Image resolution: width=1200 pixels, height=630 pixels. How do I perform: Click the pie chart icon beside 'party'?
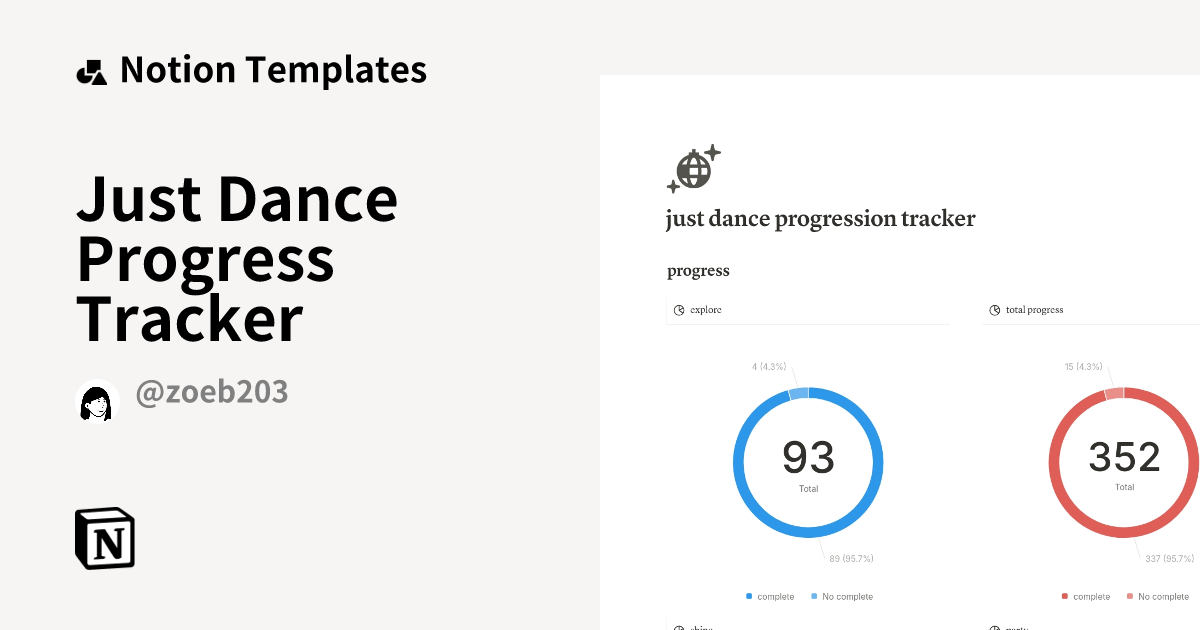pos(994,626)
